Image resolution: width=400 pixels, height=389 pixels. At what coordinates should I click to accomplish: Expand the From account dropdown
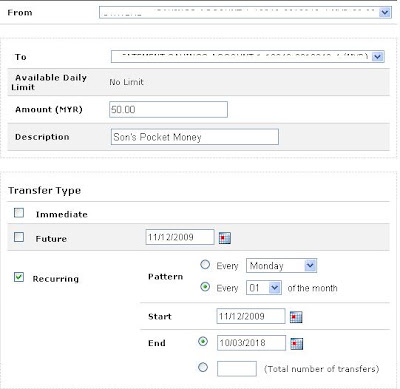245,12
